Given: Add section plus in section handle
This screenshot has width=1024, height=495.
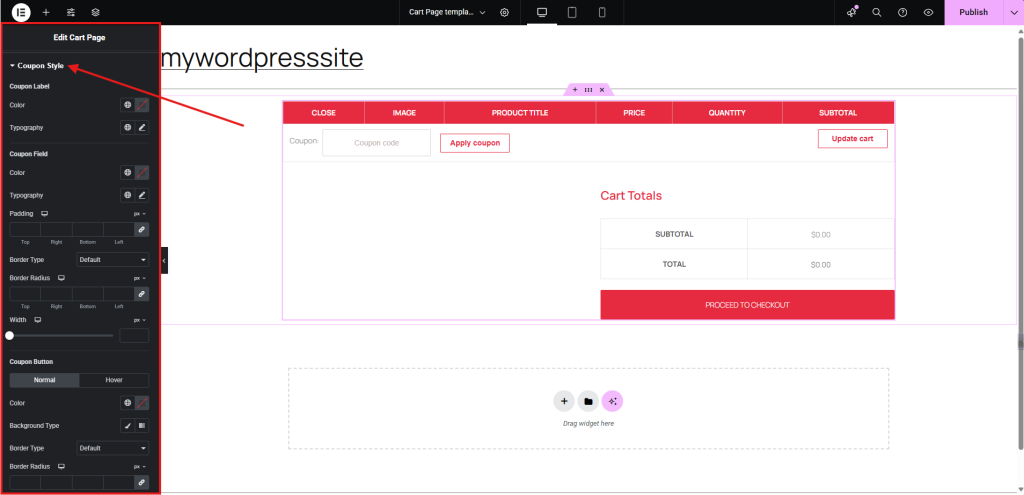Looking at the screenshot, I should (575, 89).
